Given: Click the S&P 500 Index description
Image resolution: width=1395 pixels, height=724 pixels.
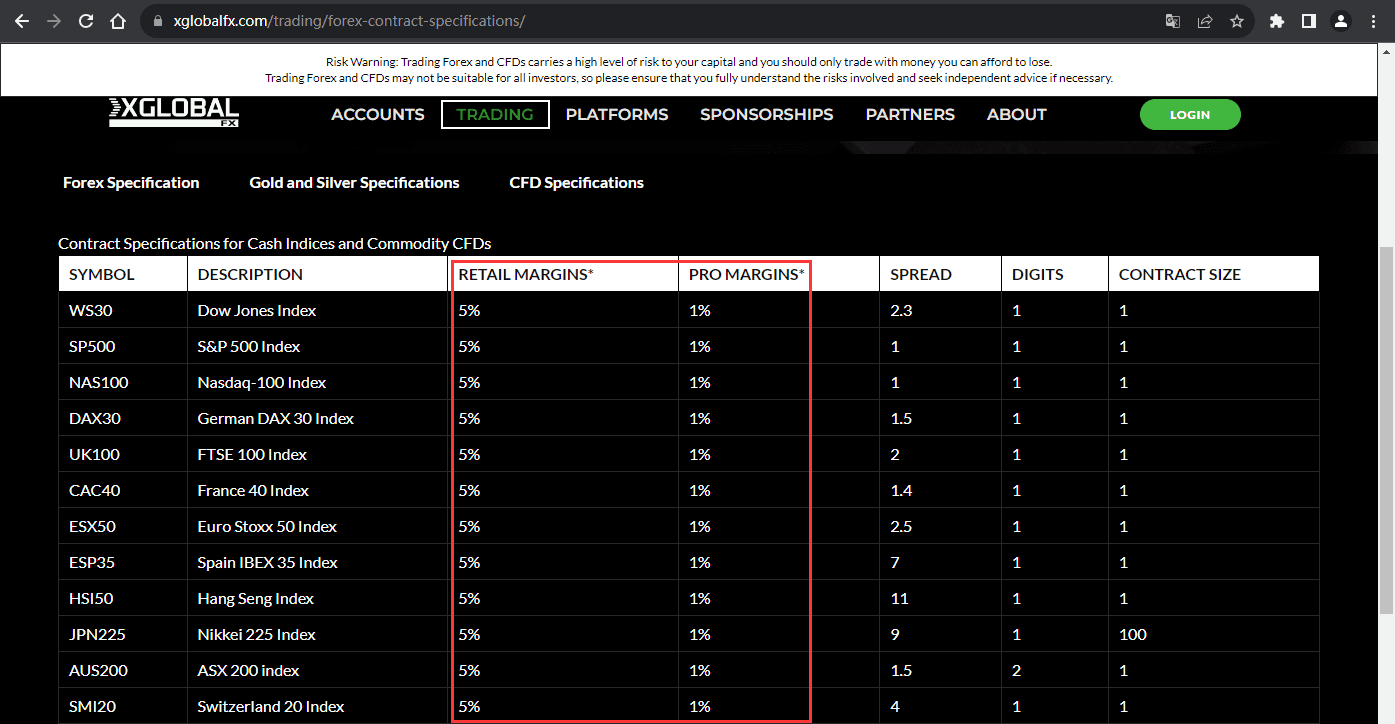Looking at the screenshot, I should (x=249, y=346).
